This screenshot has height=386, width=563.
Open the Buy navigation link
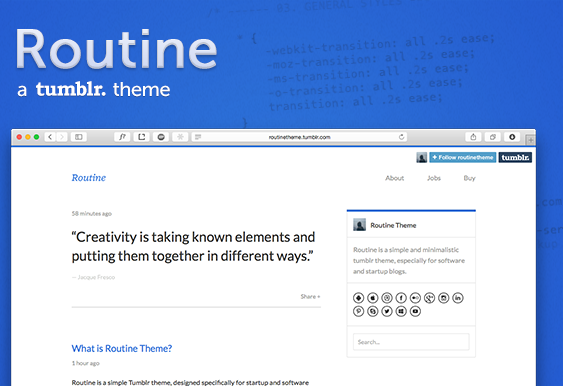pyautogui.click(x=469, y=178)
